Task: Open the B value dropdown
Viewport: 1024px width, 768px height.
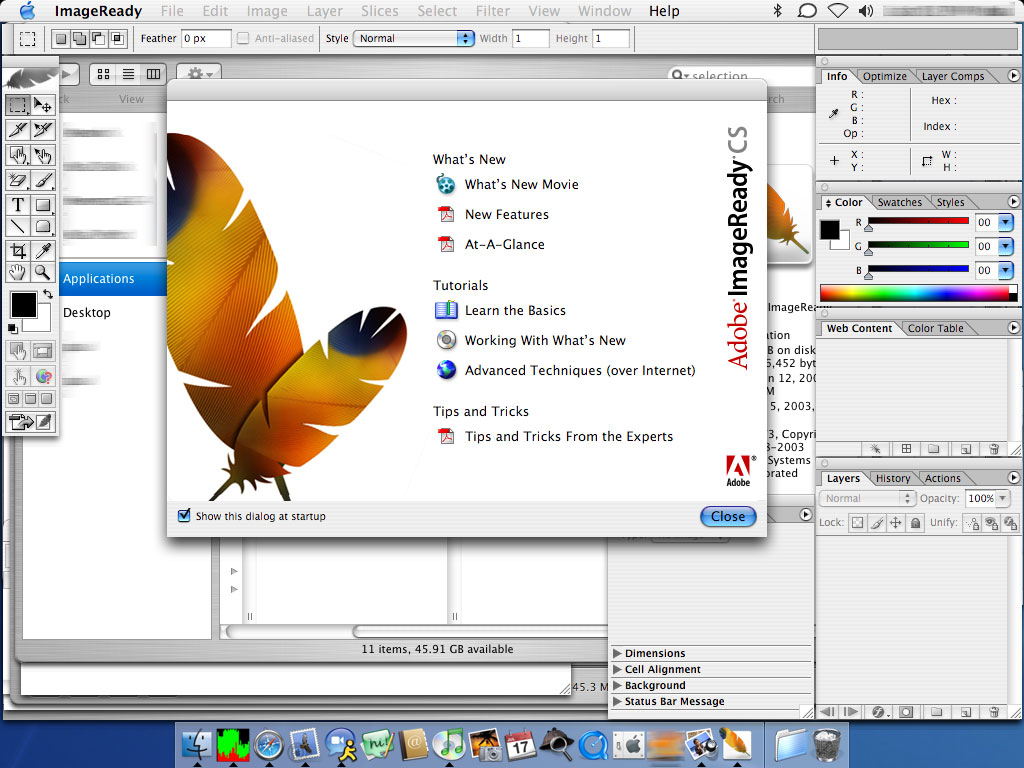Action: coord(1006,270)
